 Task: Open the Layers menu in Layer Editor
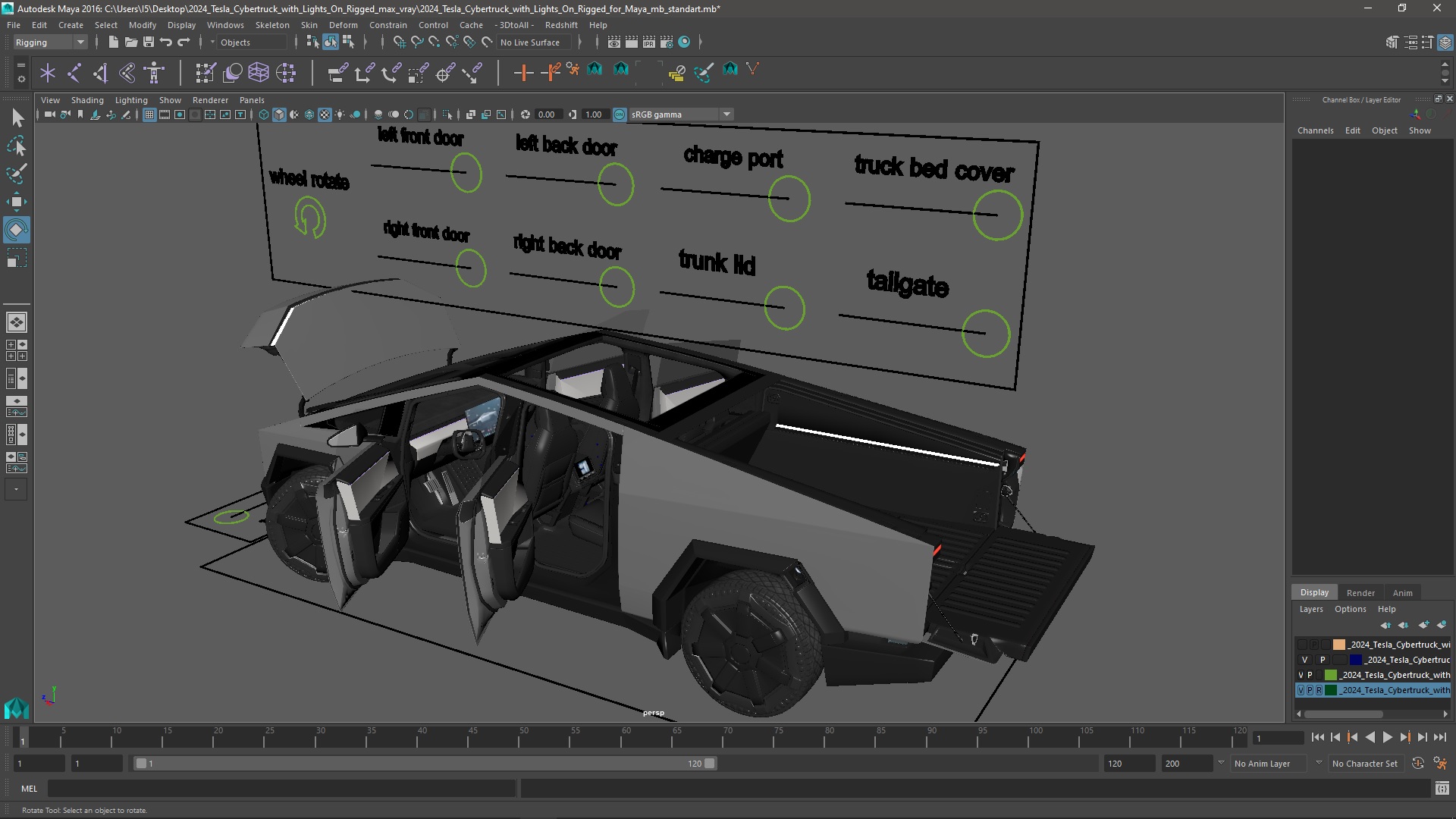(1310, 609)
